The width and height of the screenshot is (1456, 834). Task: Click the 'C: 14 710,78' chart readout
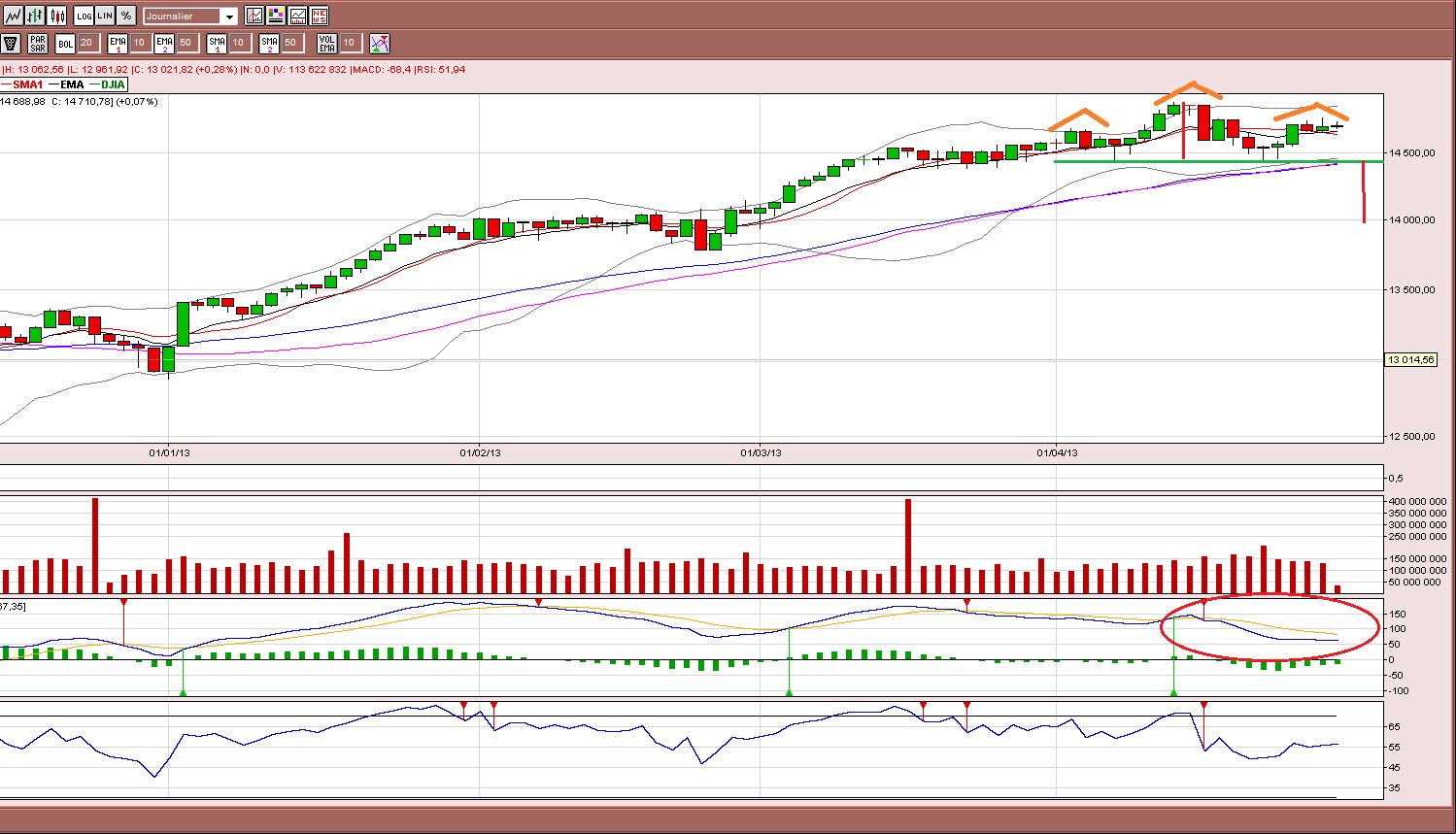(x=83, y=101)
